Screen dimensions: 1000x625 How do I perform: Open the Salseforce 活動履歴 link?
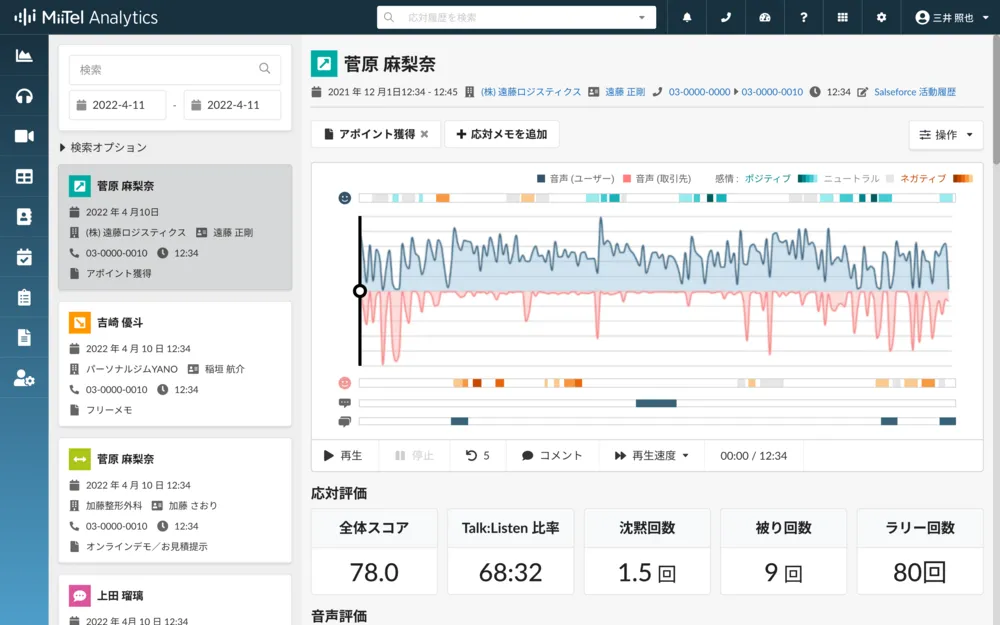click(x=914, y=92)
